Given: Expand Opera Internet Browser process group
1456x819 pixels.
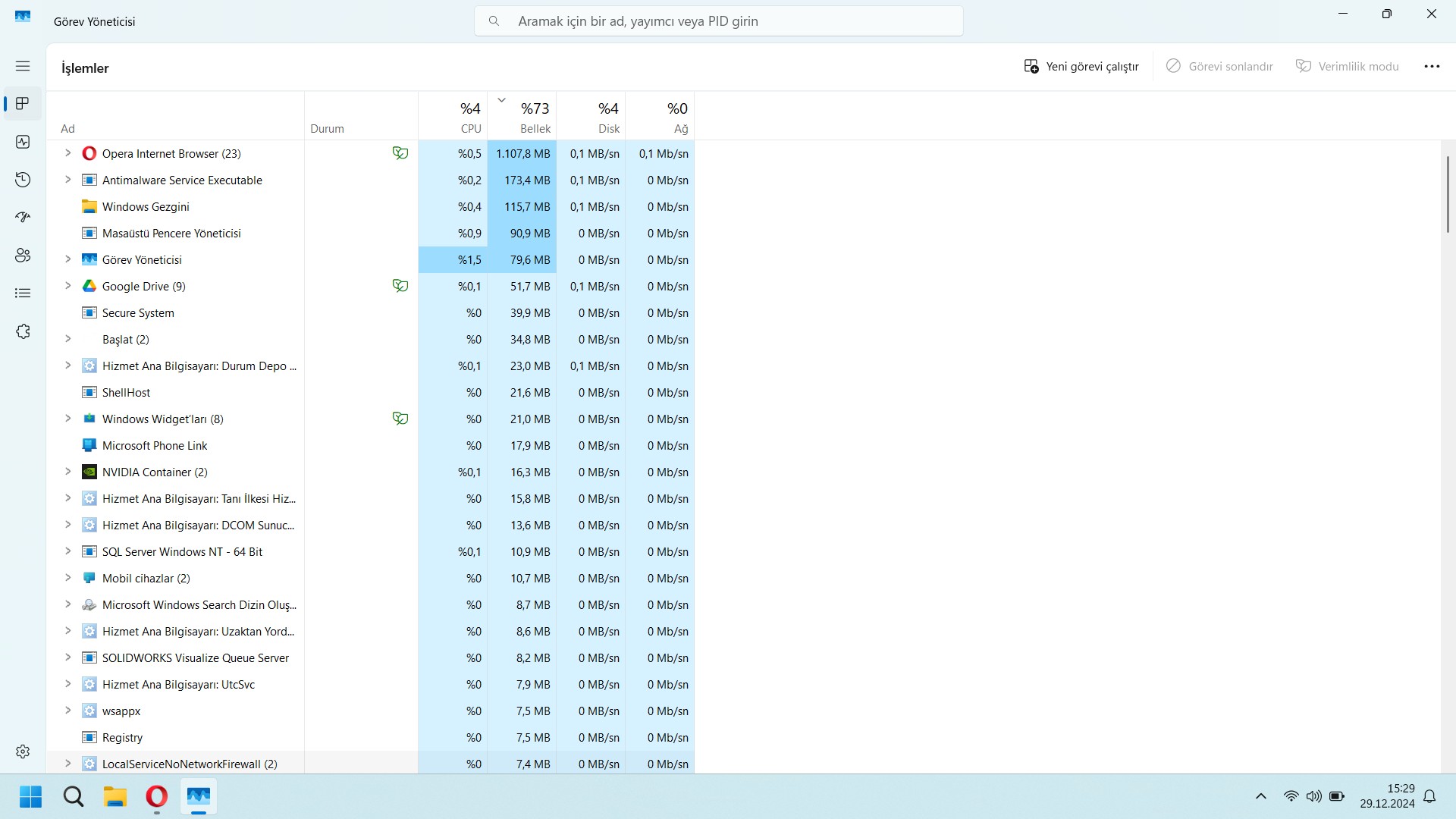Looking at the screenshot, I should (67, 153).
